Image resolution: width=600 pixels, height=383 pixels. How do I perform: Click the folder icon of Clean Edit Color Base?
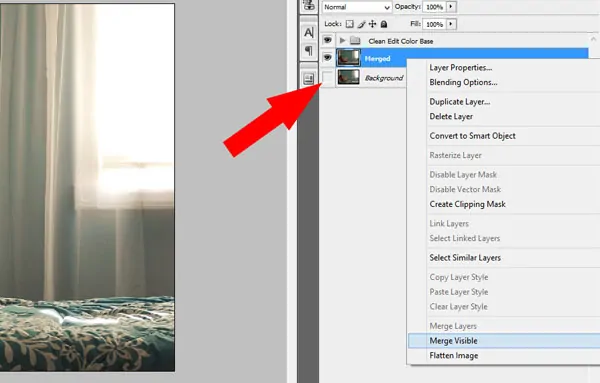tap(355, 41)
